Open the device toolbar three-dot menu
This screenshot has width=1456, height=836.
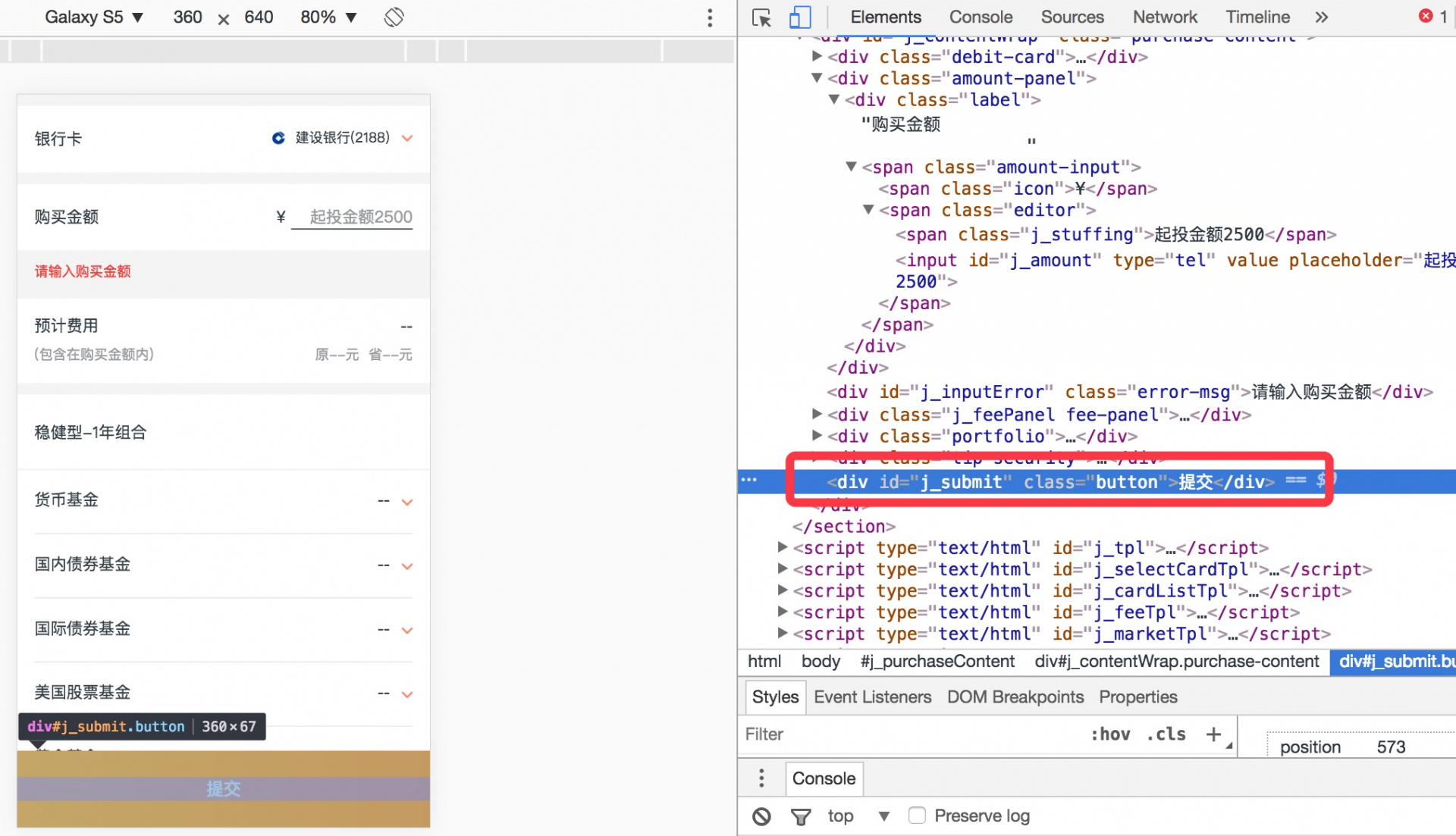[x=710, y=17]
